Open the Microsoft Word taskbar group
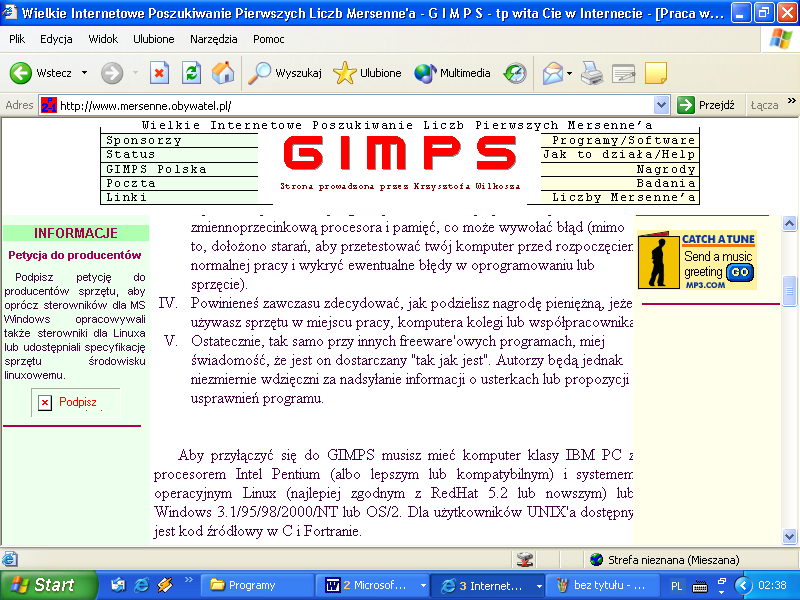This screenshot has width=800, height=600. [371, 585]
